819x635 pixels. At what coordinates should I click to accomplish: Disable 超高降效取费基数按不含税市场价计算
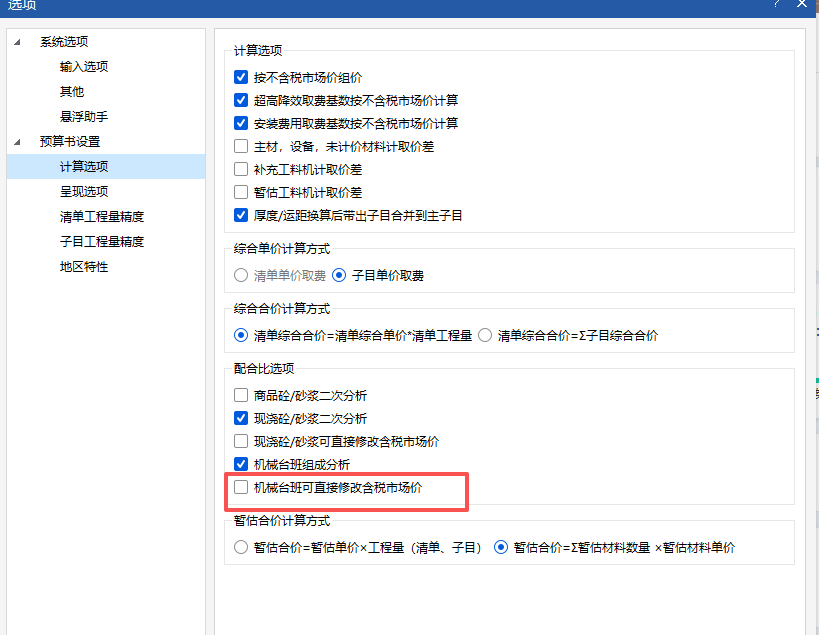240,100
